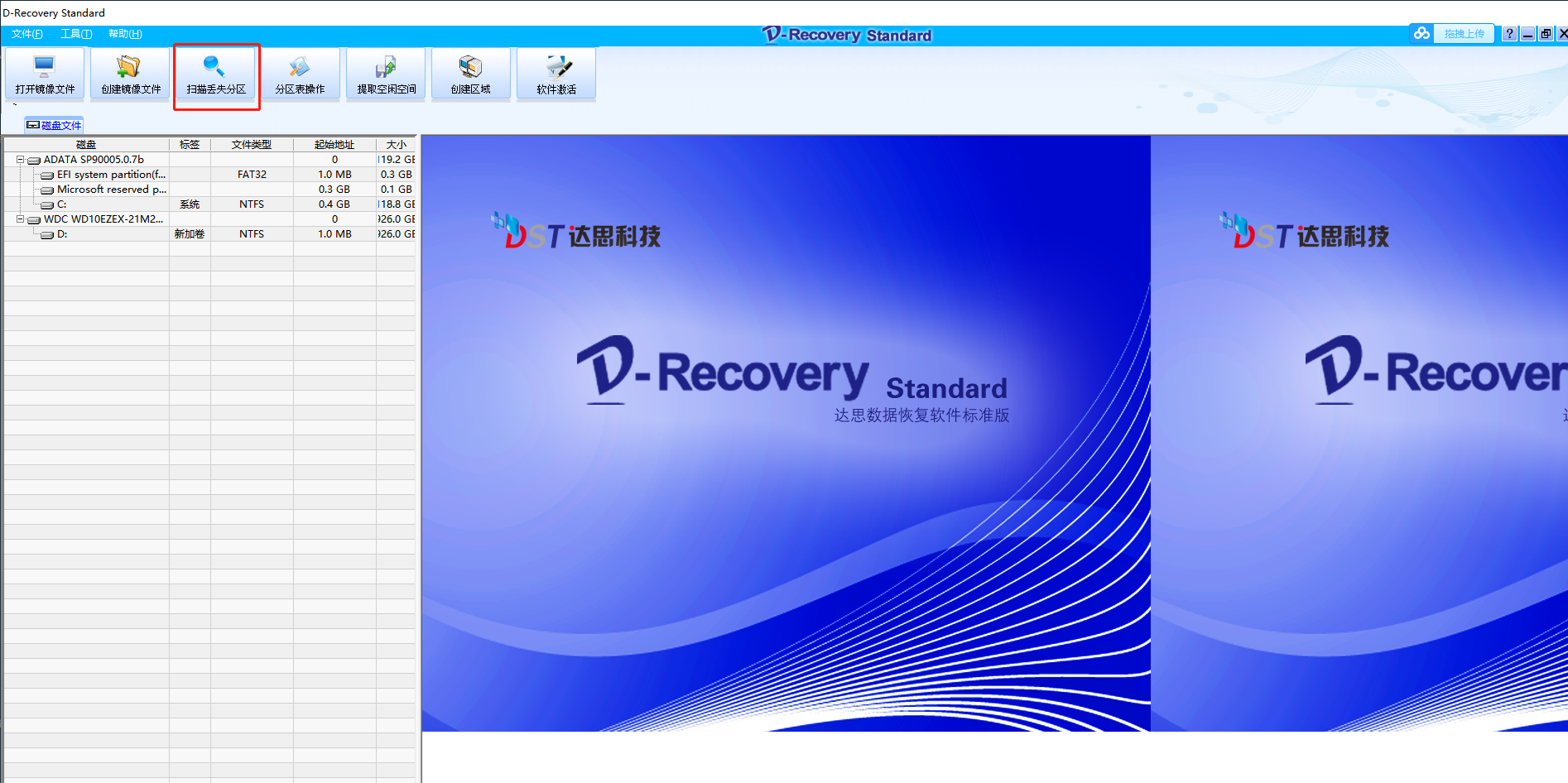Click the 0.1 GB size cell
Image resolution: width=1568 pixels, height=783 pixels.
pos(397,190)
